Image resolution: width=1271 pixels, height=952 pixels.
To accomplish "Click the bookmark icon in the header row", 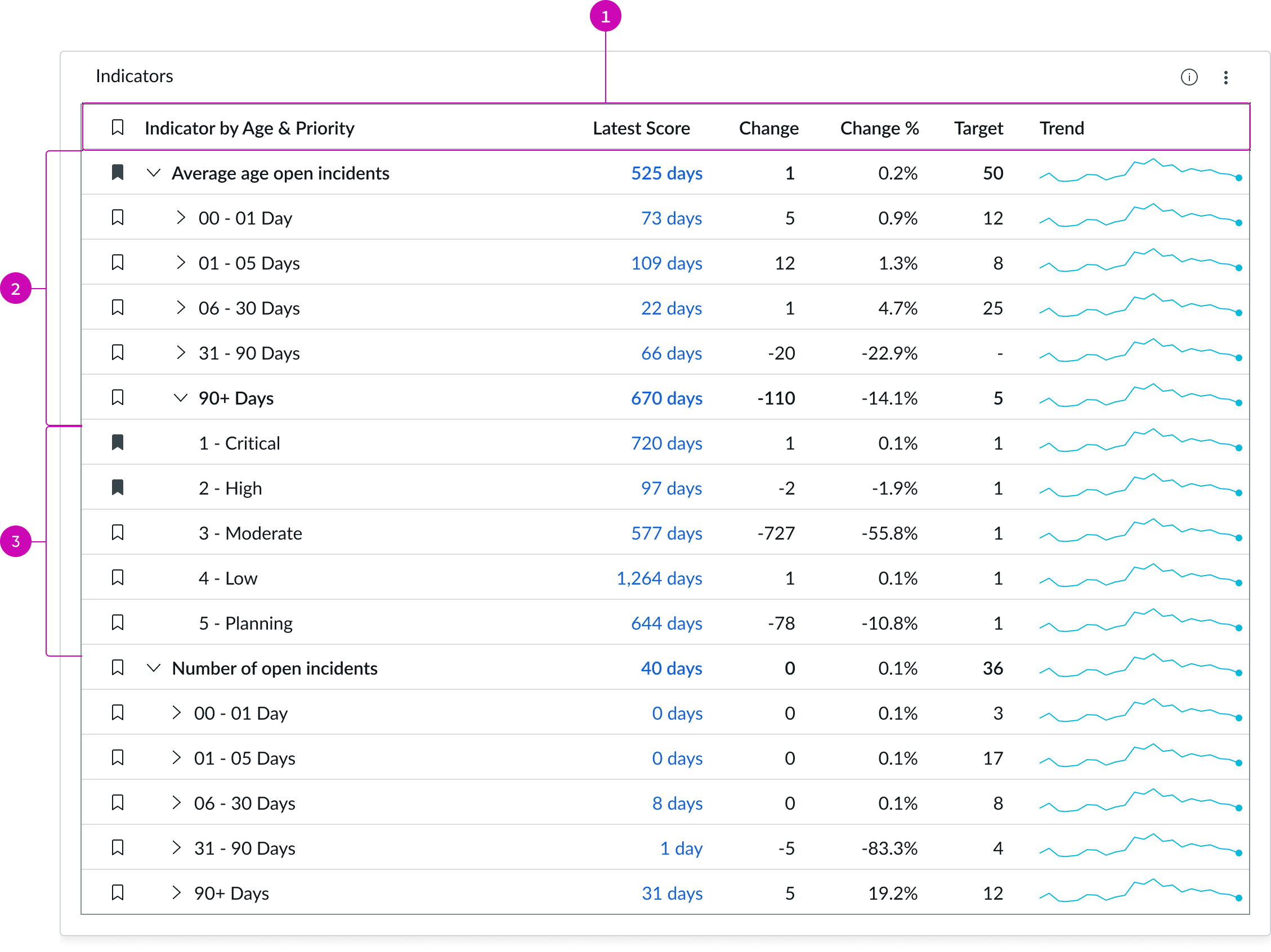I will (x=118, y=128).
